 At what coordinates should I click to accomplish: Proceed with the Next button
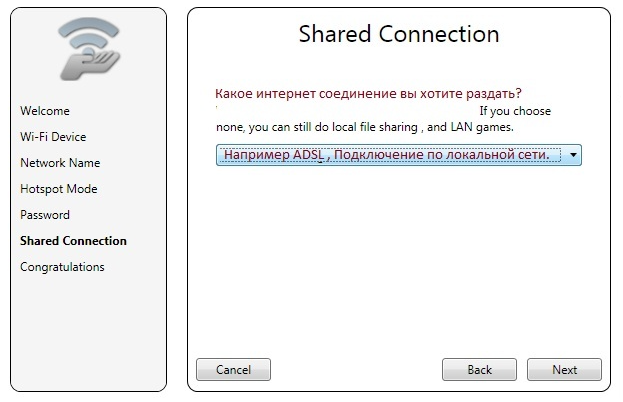(x=564, y=369)
